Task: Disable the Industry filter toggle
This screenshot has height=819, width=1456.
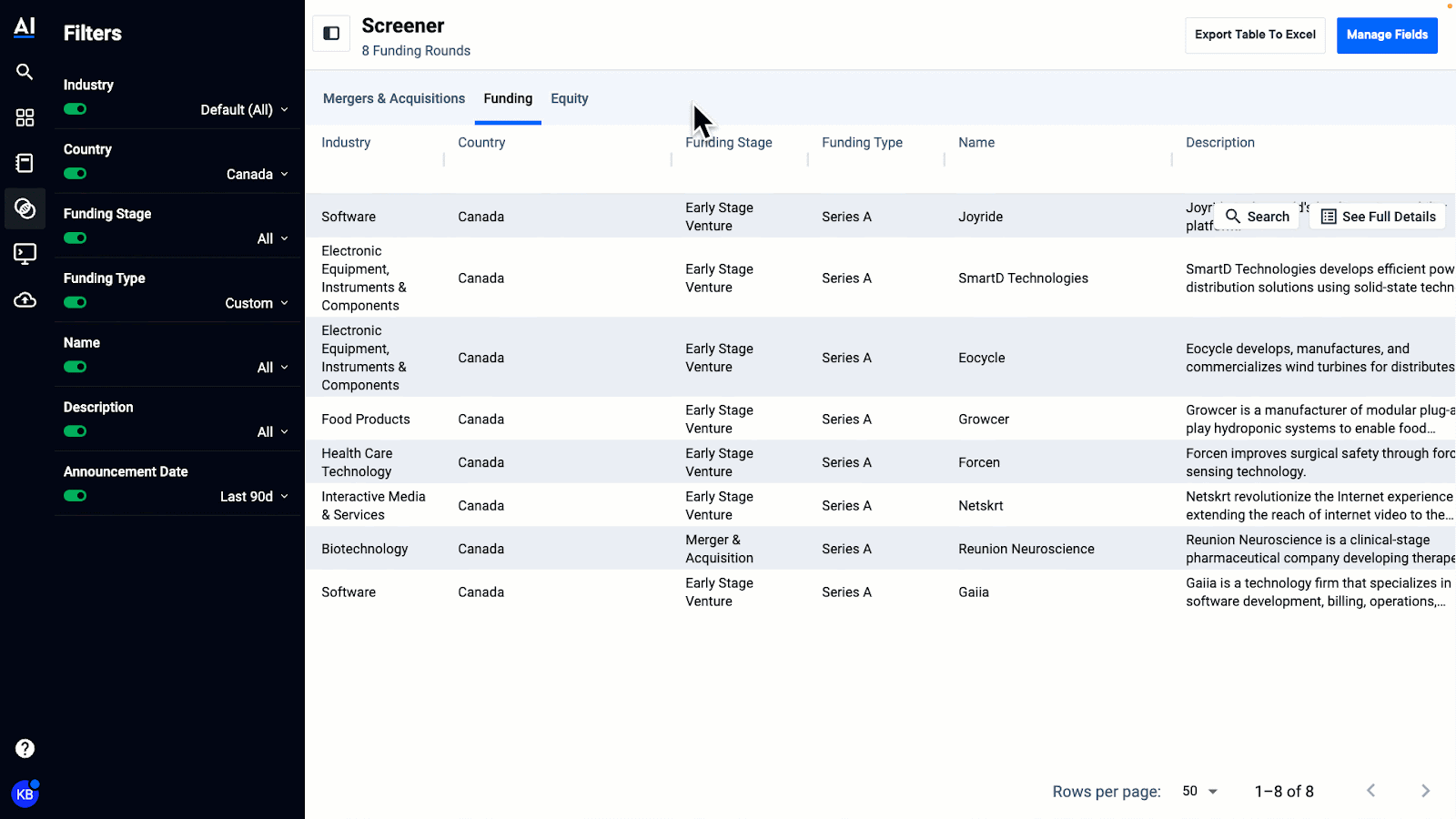Action: [76, 109]
